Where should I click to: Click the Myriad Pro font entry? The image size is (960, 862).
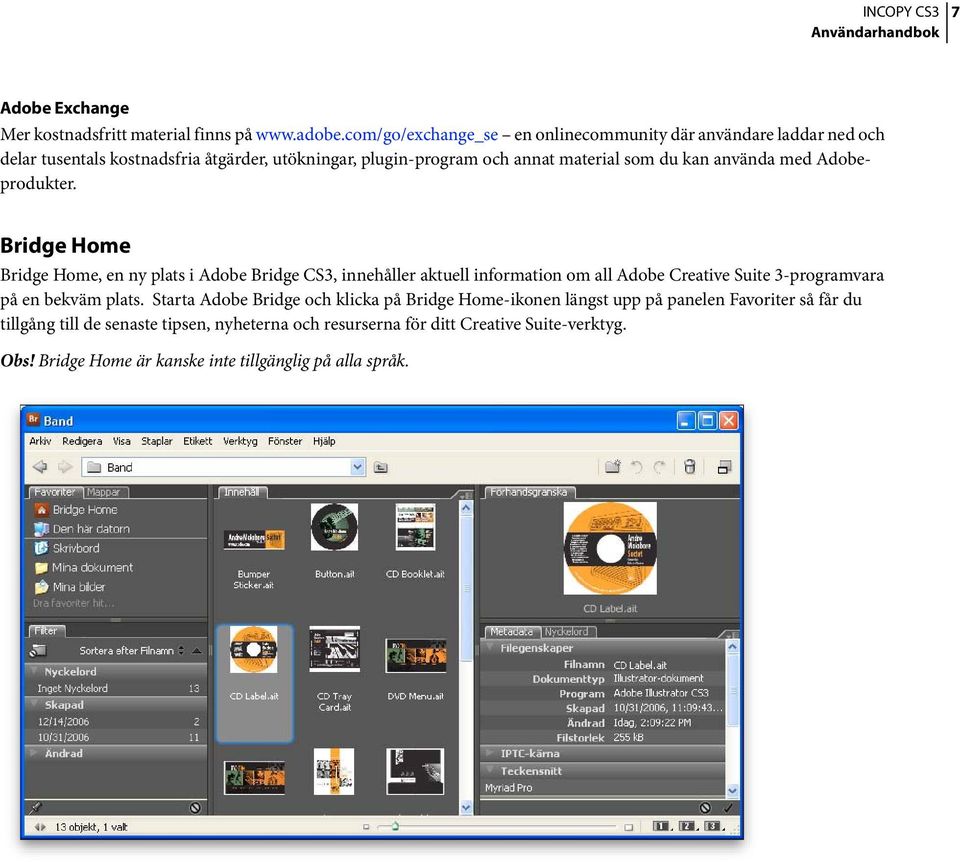509,788
